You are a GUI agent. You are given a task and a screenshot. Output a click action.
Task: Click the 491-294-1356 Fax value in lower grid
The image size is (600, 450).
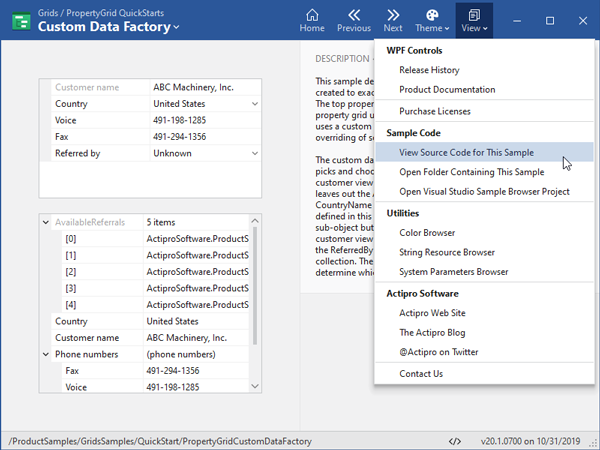click(173, 371)
